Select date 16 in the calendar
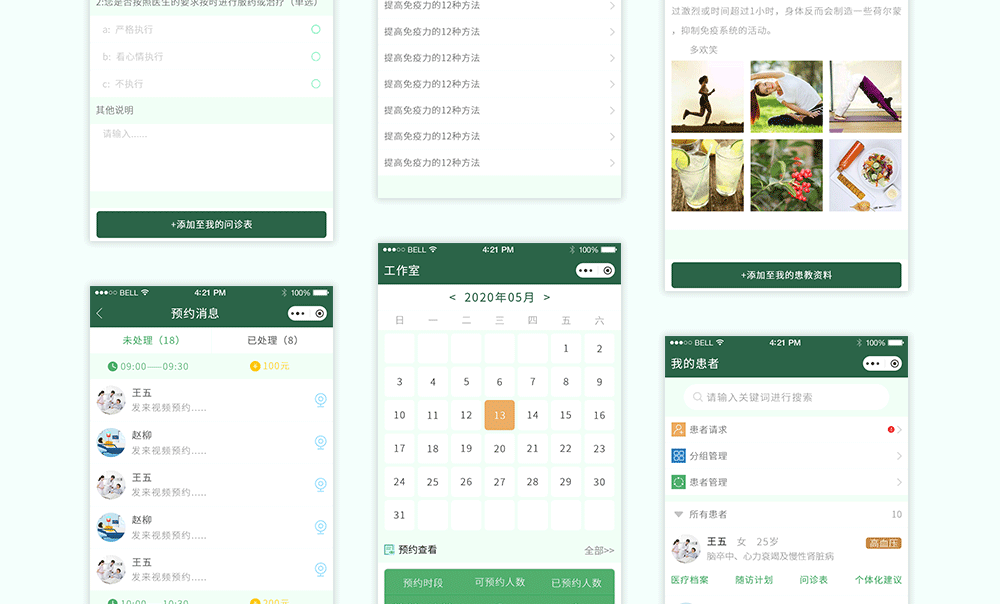1000x604 pixels. [599, 415]
